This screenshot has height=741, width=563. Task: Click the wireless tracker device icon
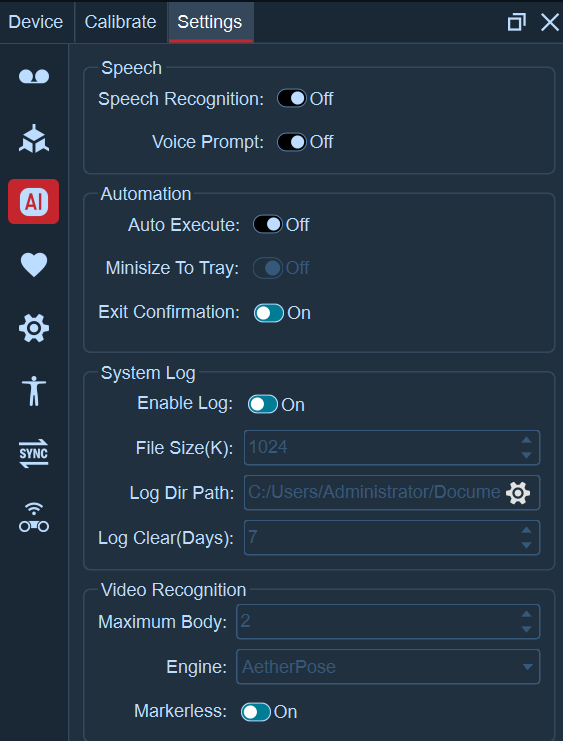tap(34, 517)
